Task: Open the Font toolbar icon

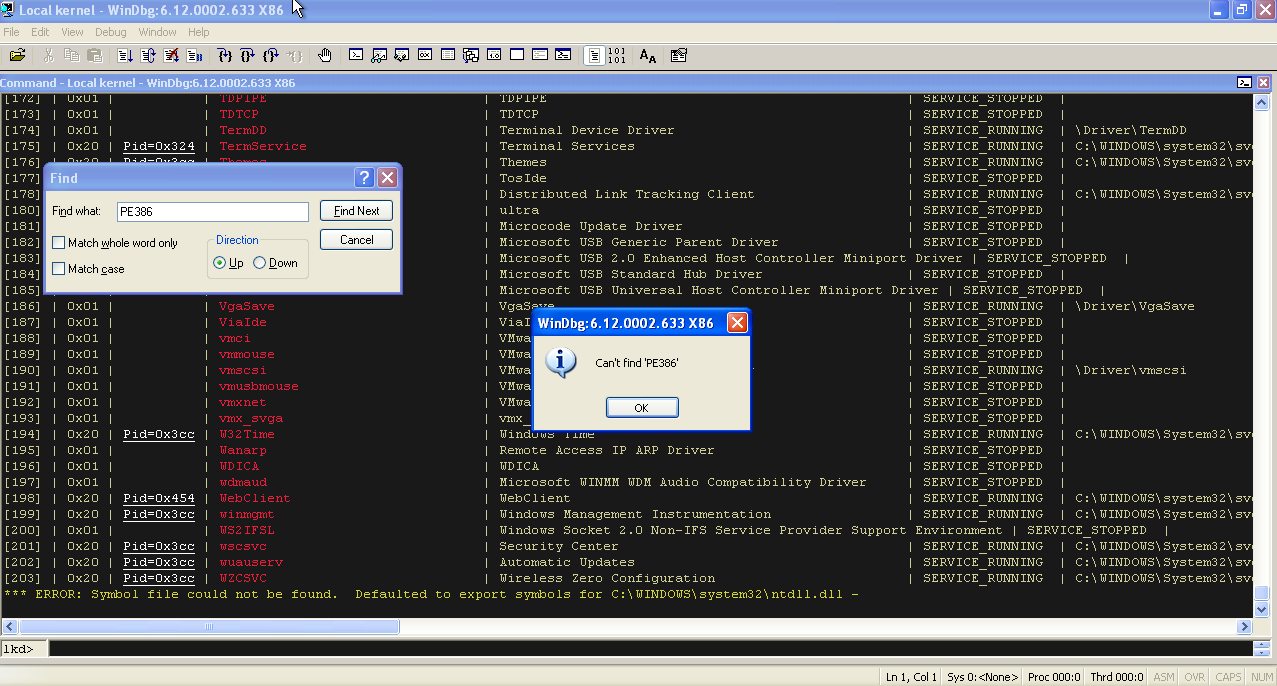Action: coord(648,55)
